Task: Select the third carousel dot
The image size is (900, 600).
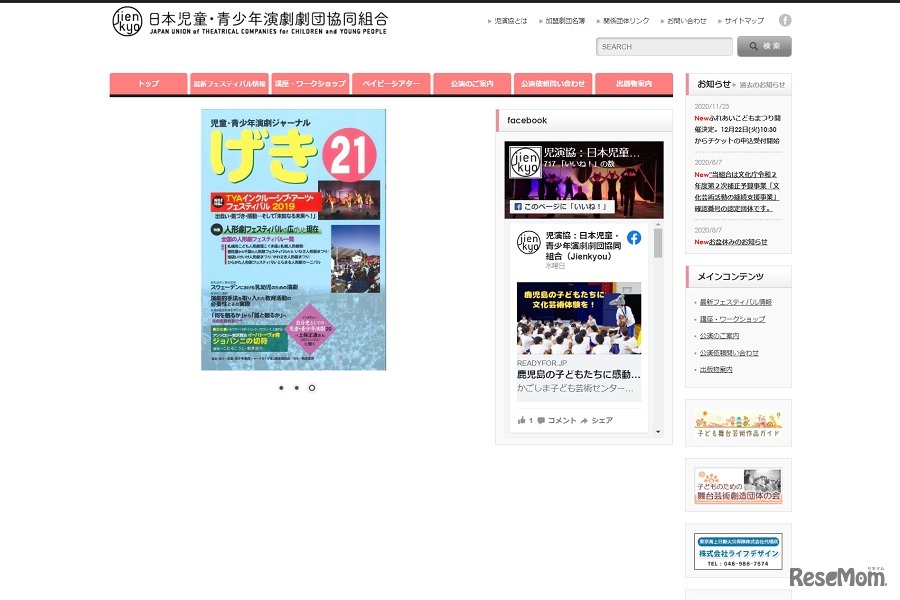Action: [x=312, y=388]
